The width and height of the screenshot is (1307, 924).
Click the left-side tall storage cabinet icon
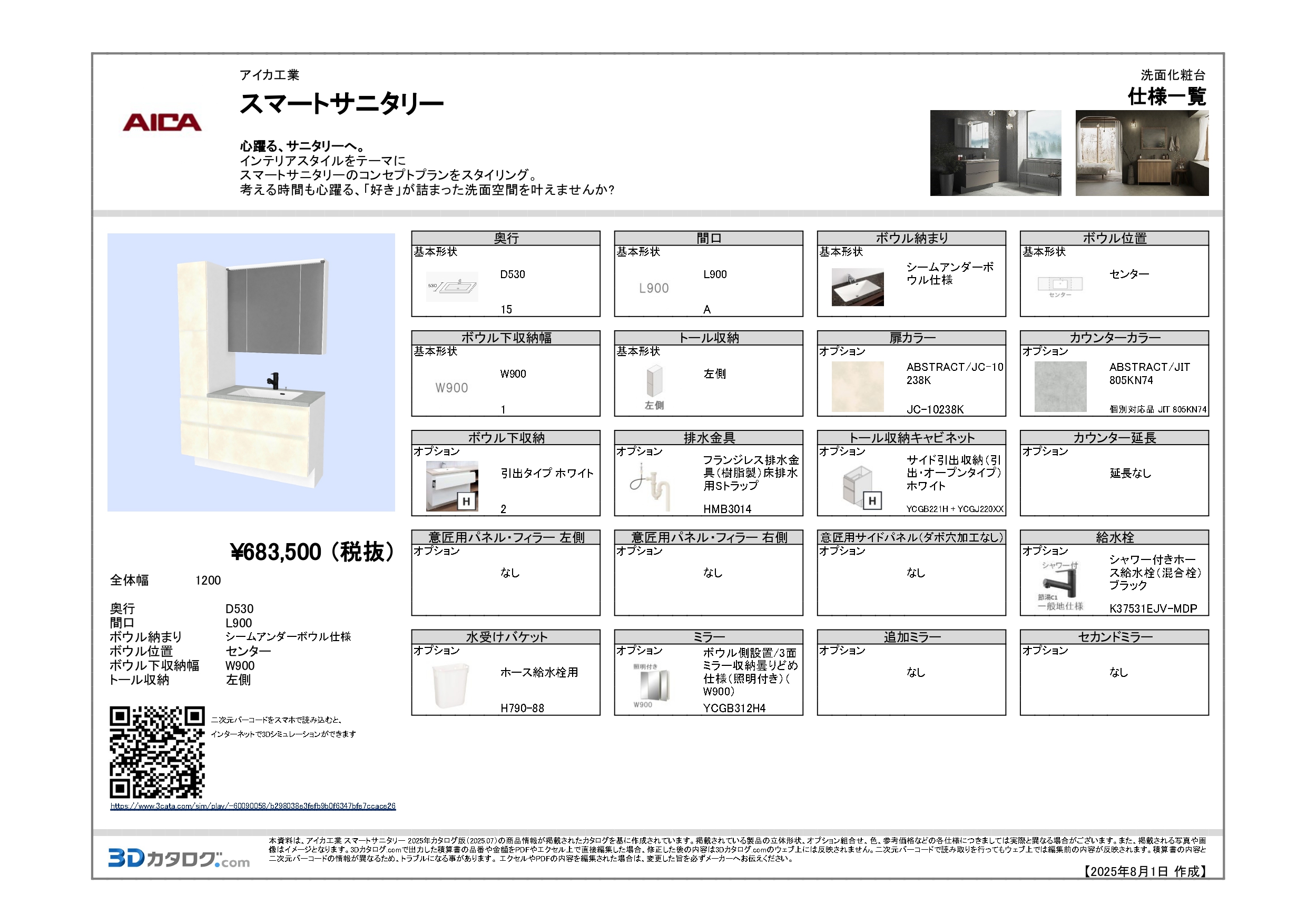654,381
